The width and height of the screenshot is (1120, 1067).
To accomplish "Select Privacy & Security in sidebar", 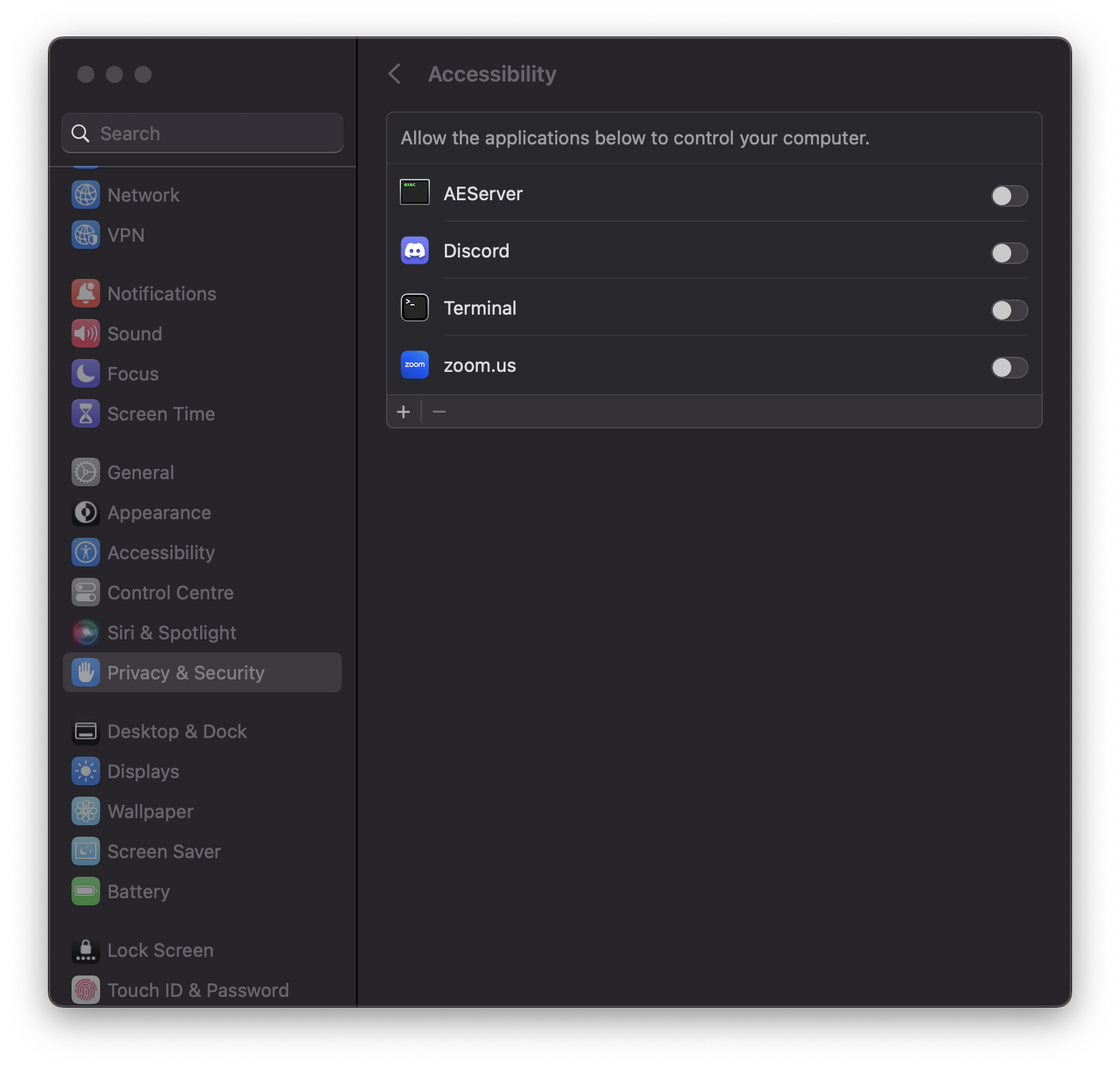I will pyautogui.click(x=186, y=672).
